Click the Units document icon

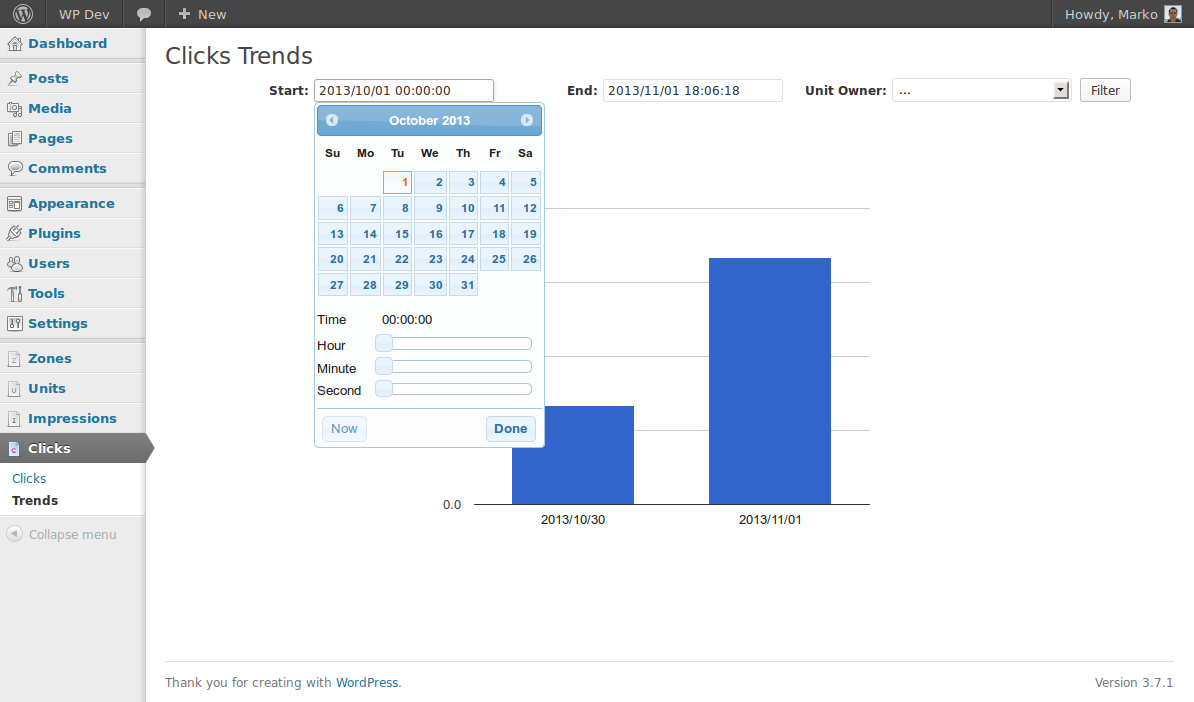click(x=14, y=388)
